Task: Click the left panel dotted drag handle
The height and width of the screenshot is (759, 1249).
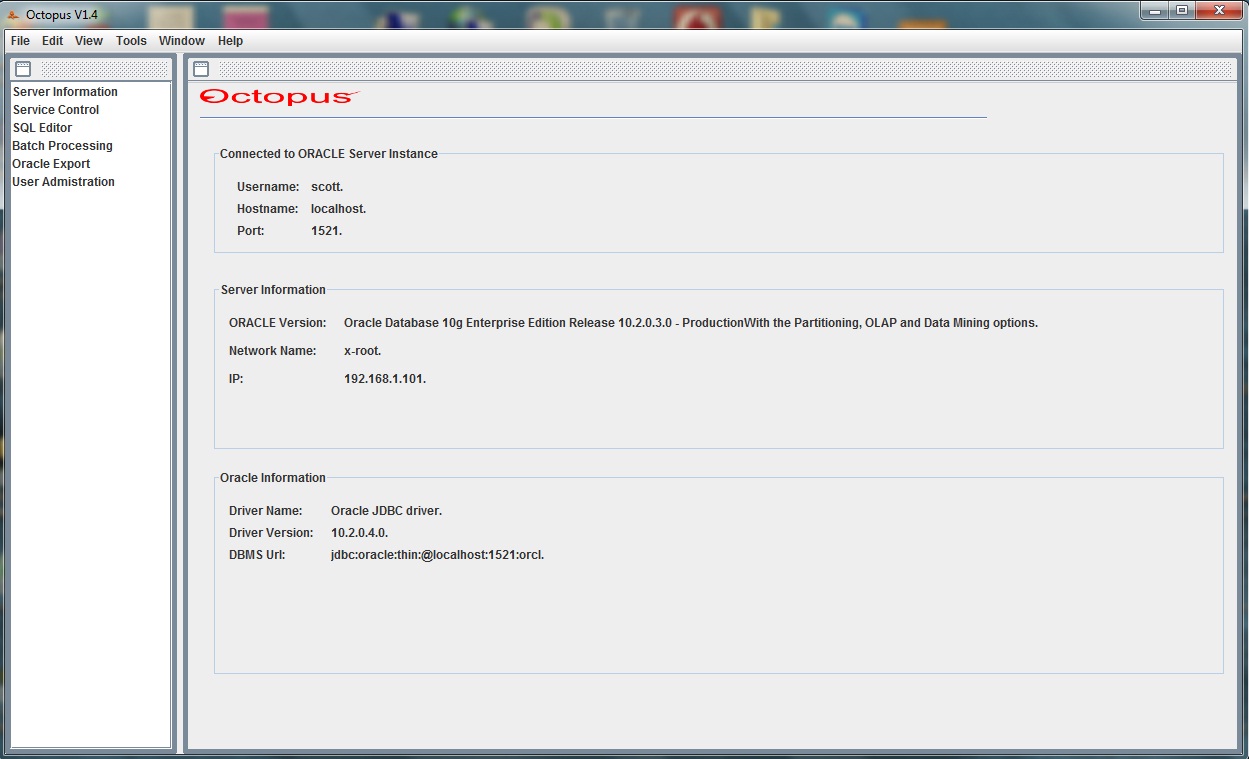Action: 105,69
